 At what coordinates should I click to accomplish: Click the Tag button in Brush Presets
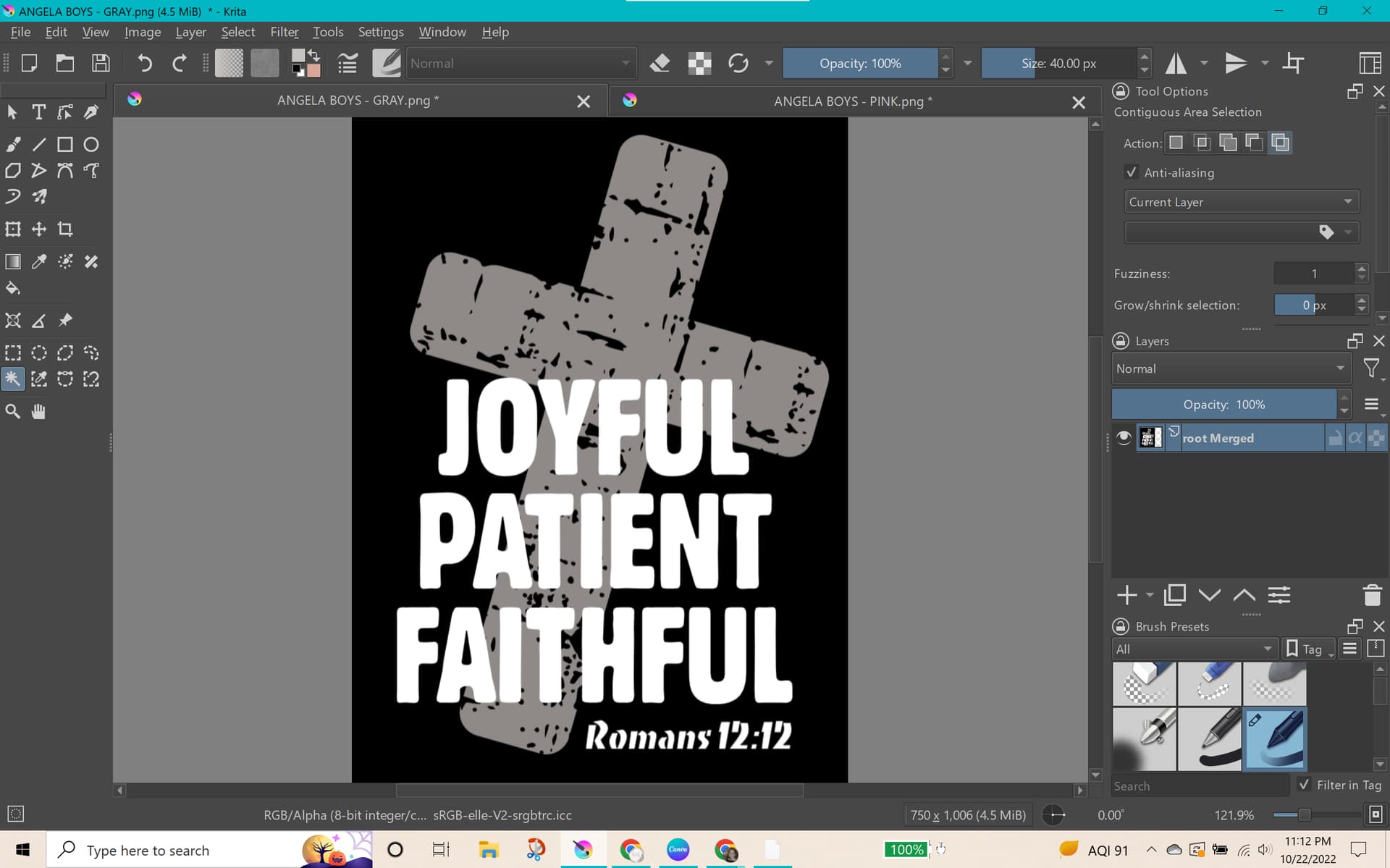(x=1308, y=649)
